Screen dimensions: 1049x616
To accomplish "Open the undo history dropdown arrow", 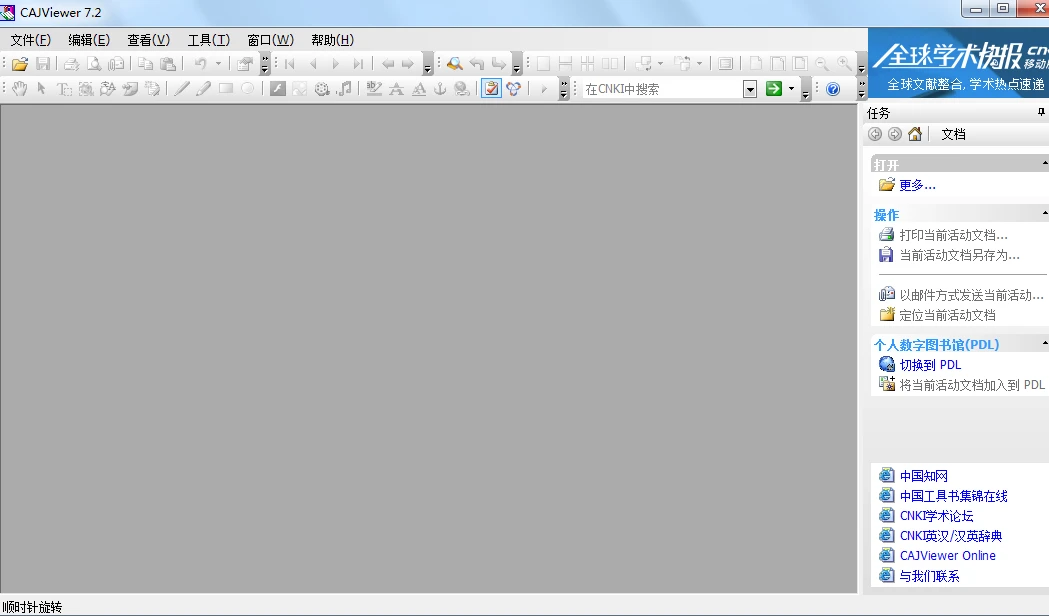I will click(x=218, y=64).
